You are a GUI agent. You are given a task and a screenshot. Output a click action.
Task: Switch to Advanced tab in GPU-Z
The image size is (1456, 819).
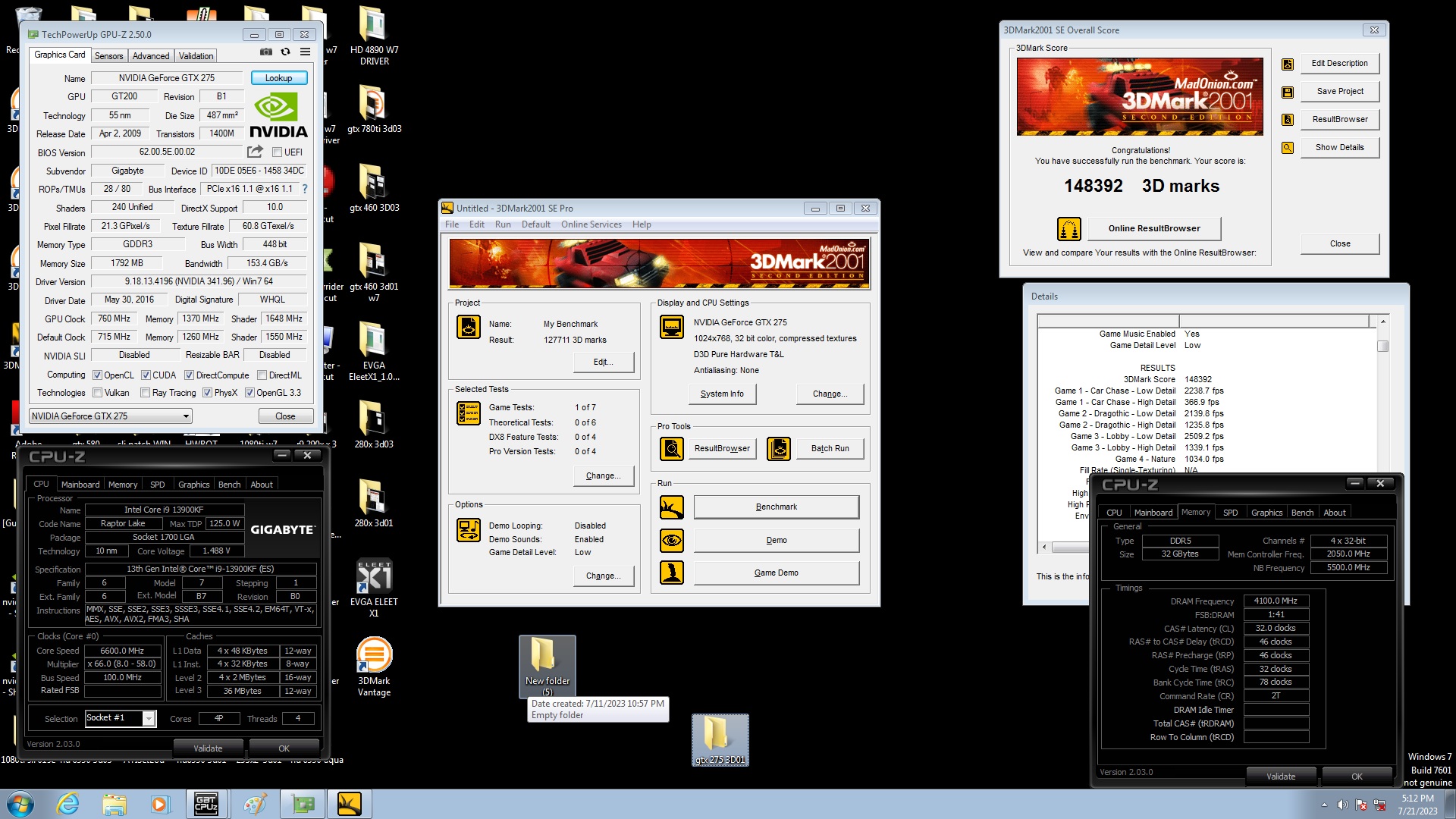click(151, 56)
